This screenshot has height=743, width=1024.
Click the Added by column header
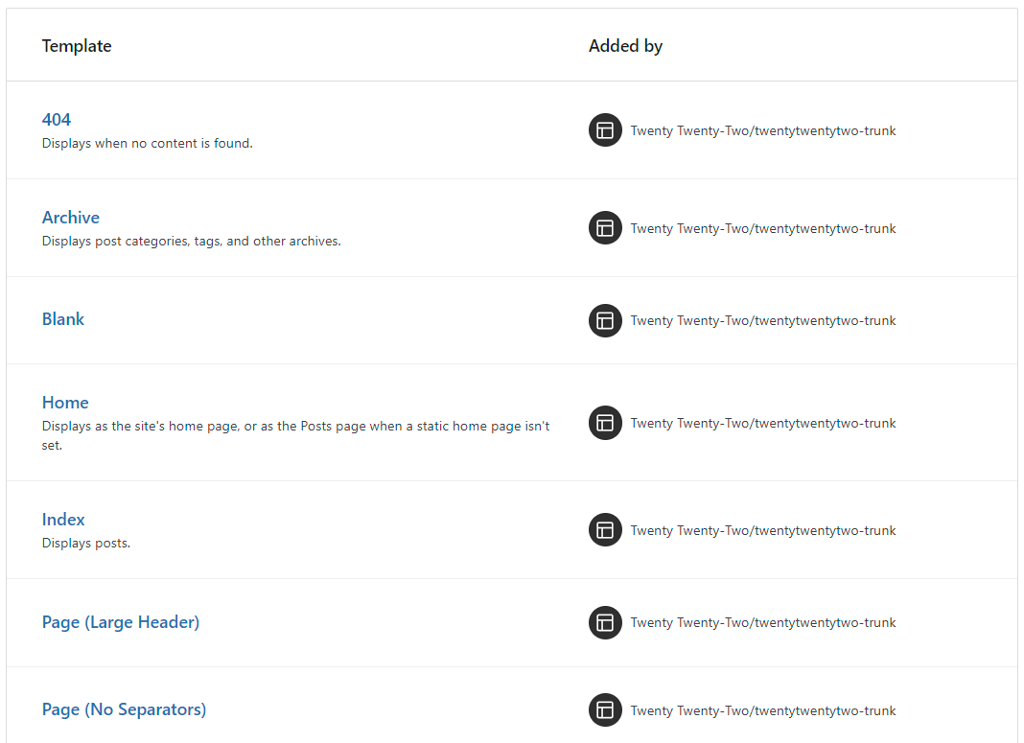625,46
